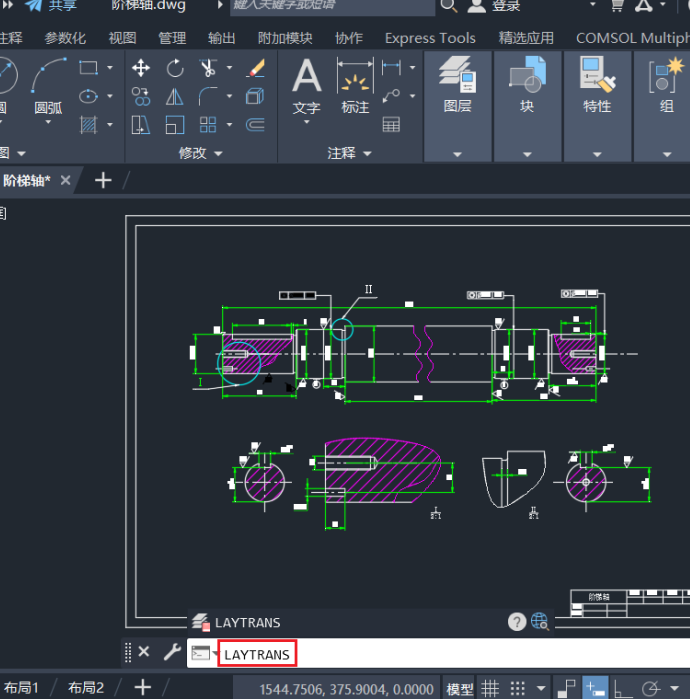Select the Dimension (标注) tool
690x699 pixels.
pyautogui.click(x=355, y=87)
